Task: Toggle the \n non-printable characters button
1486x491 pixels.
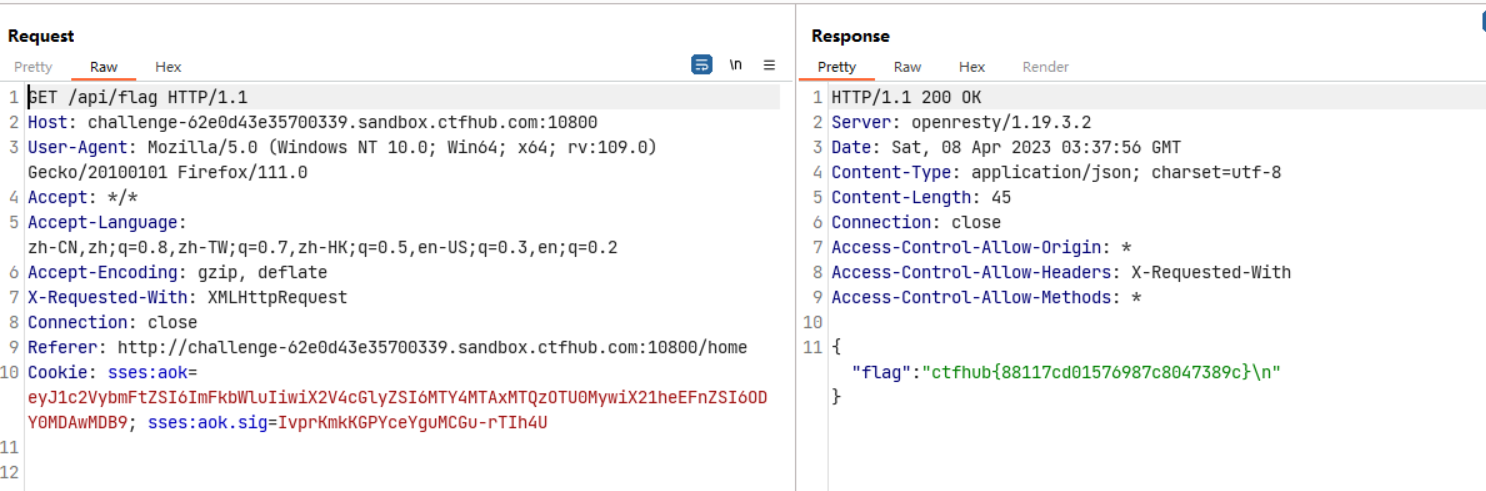Action: click(x=736, y=65)
